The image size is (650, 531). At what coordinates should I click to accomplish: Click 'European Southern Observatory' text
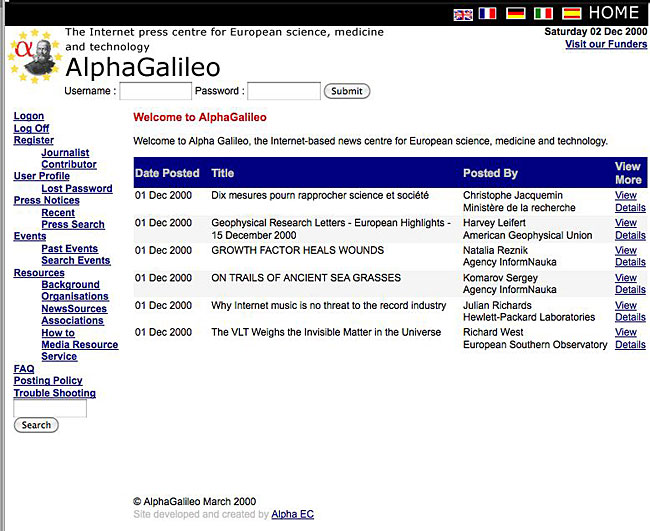535,345
